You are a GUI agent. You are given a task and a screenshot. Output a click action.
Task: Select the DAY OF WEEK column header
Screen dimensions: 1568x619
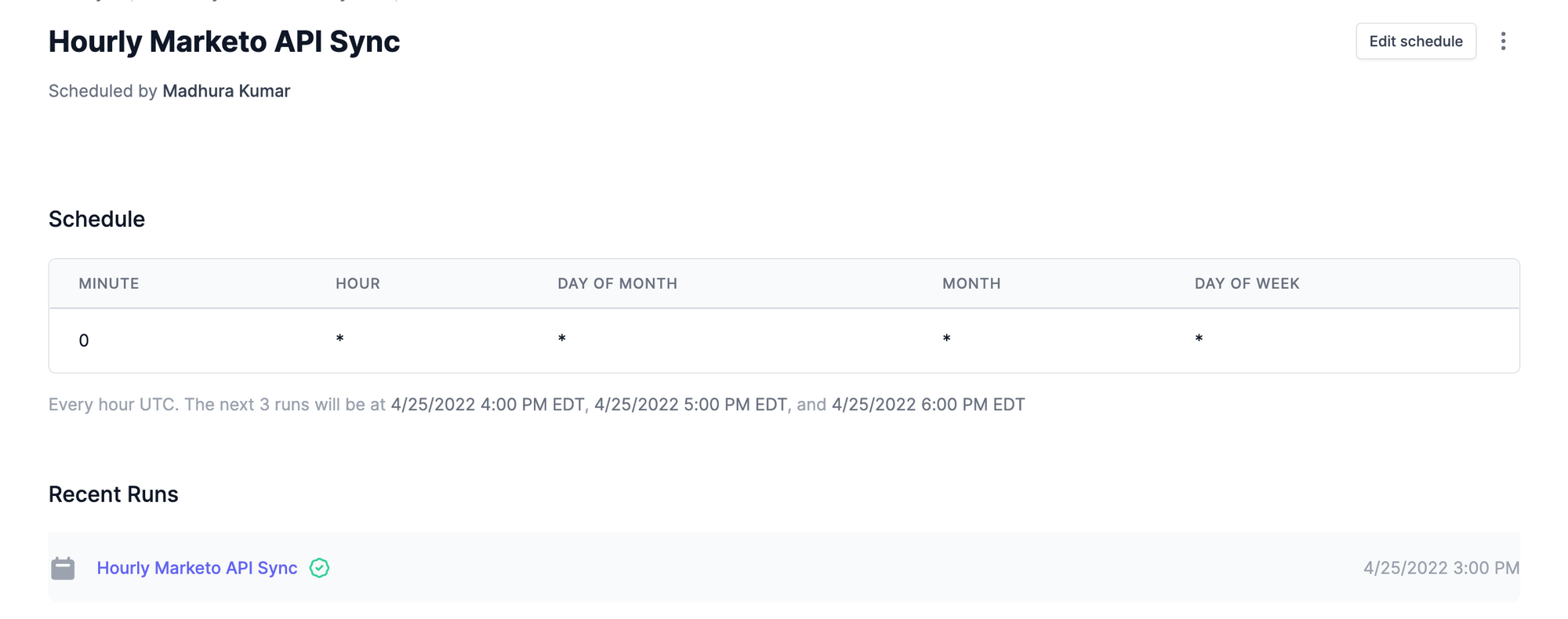(1247, 283)
